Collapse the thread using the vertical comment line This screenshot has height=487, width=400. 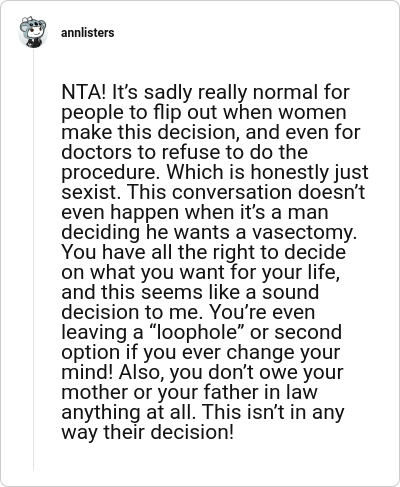click(x=33, y=260)
